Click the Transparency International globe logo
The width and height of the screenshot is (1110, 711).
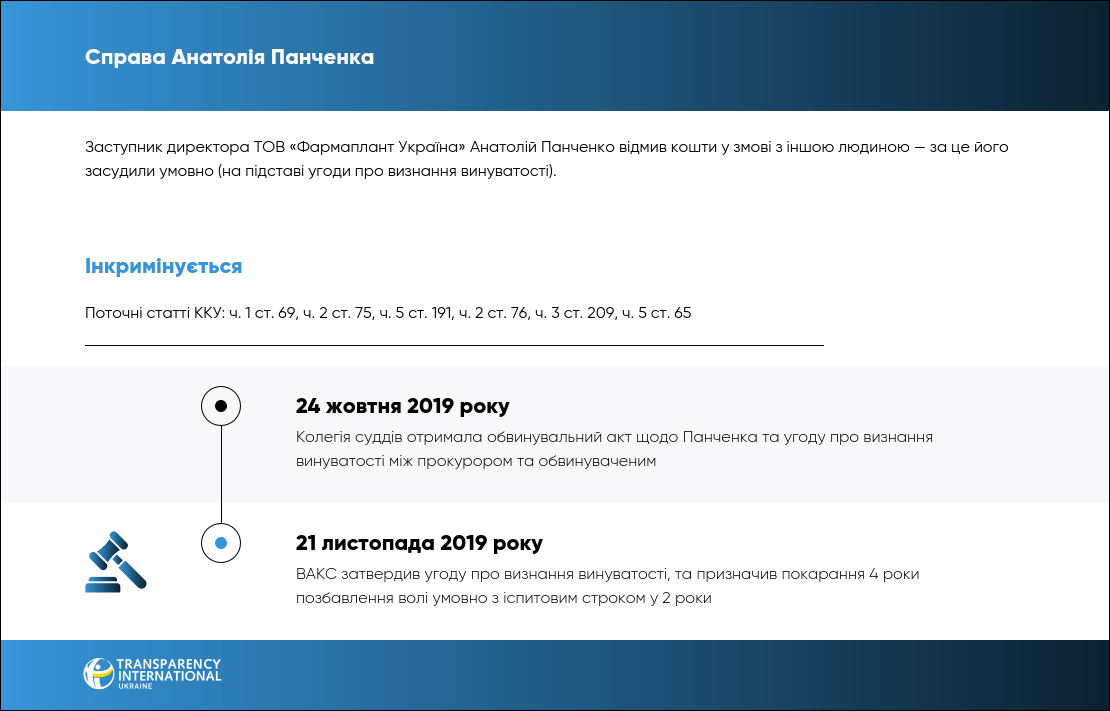pos(98,673)
